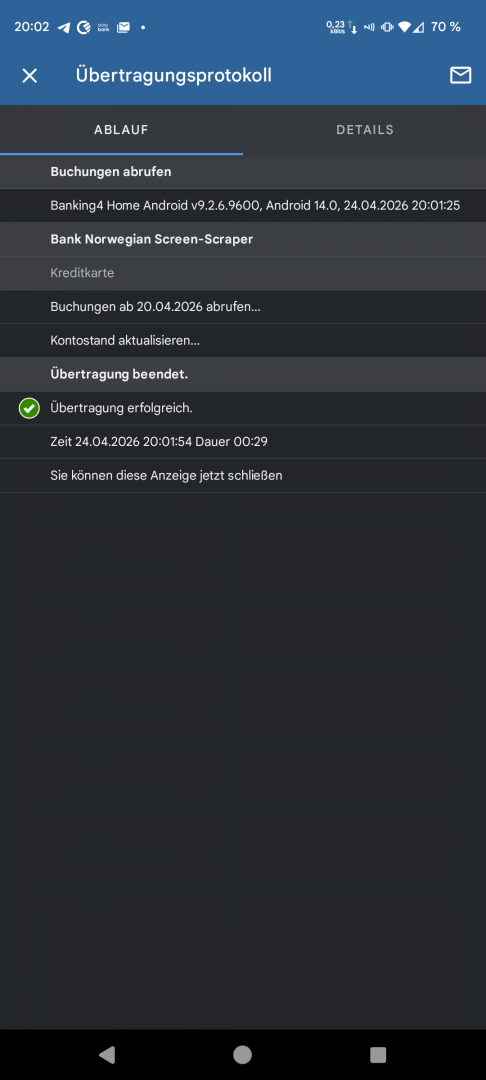Tap the Banking4 Home Android version line

point(243,205)
